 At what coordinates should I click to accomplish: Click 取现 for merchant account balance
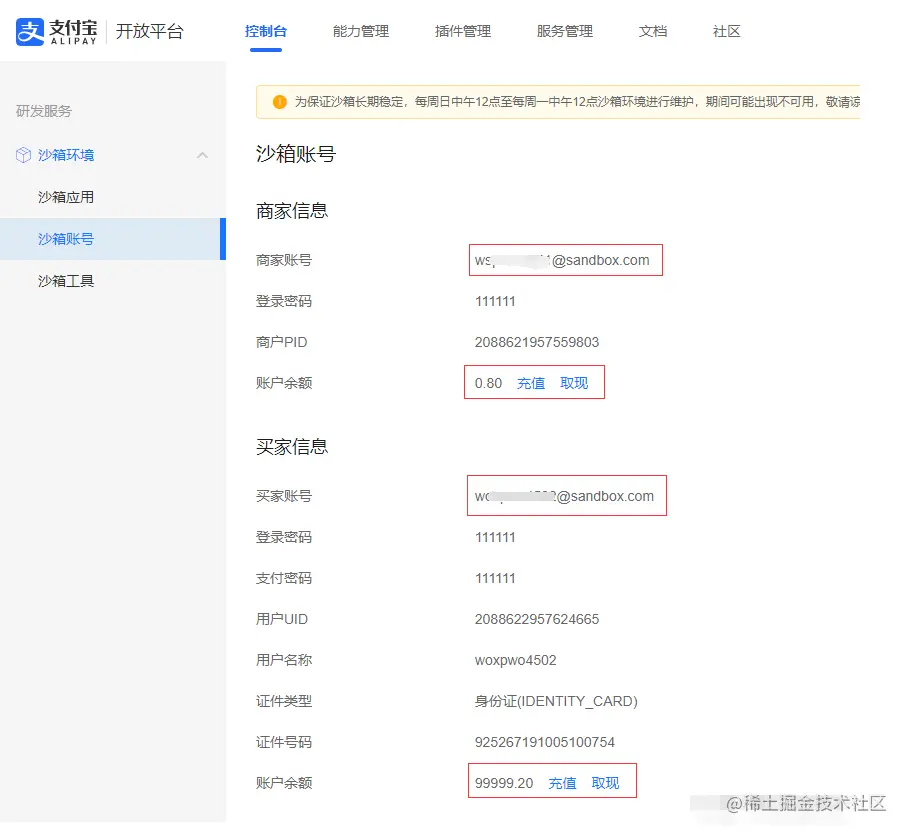pos(574,383)
